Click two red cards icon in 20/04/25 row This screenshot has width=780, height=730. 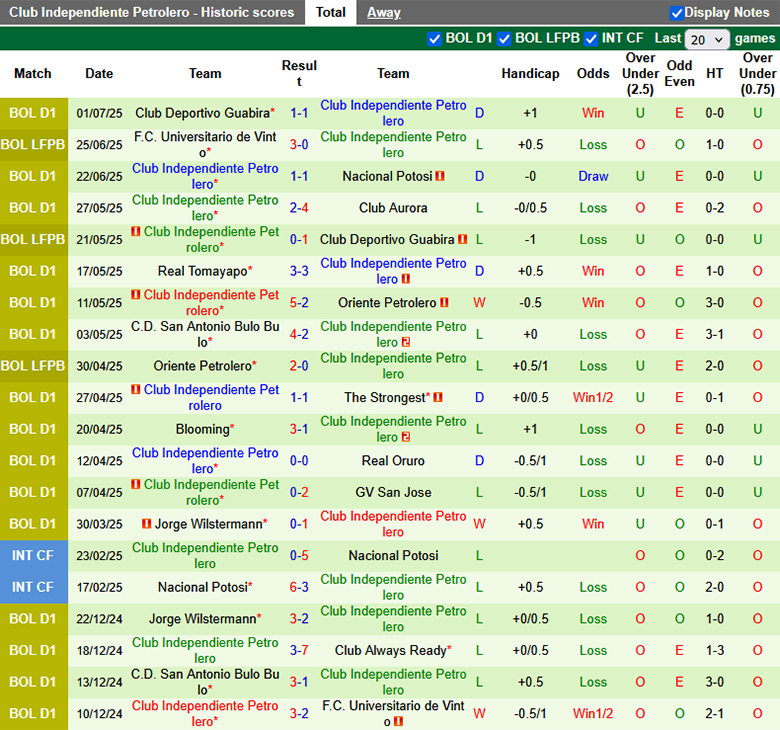406,437
